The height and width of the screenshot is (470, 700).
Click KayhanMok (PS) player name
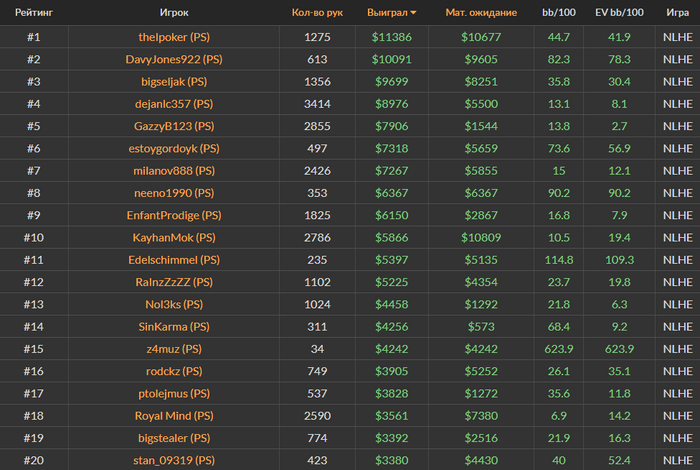174,238
